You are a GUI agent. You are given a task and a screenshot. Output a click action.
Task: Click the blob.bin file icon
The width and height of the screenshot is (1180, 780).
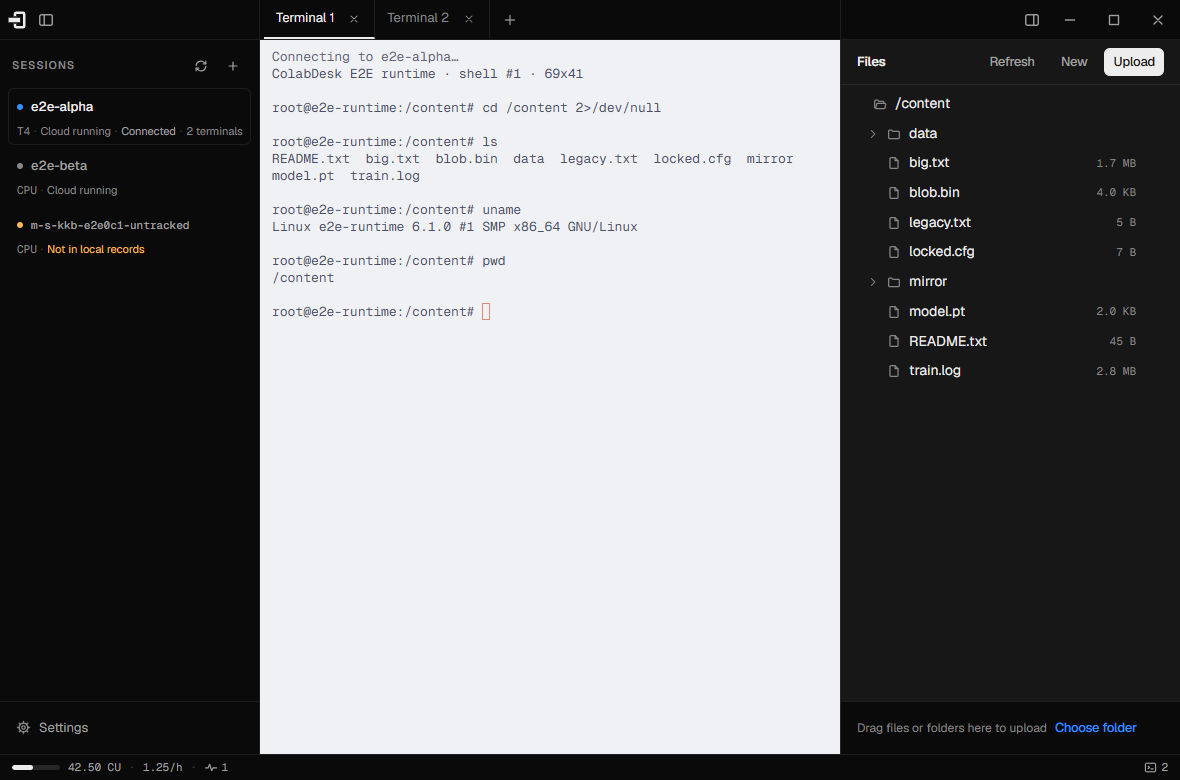[894, 193]
